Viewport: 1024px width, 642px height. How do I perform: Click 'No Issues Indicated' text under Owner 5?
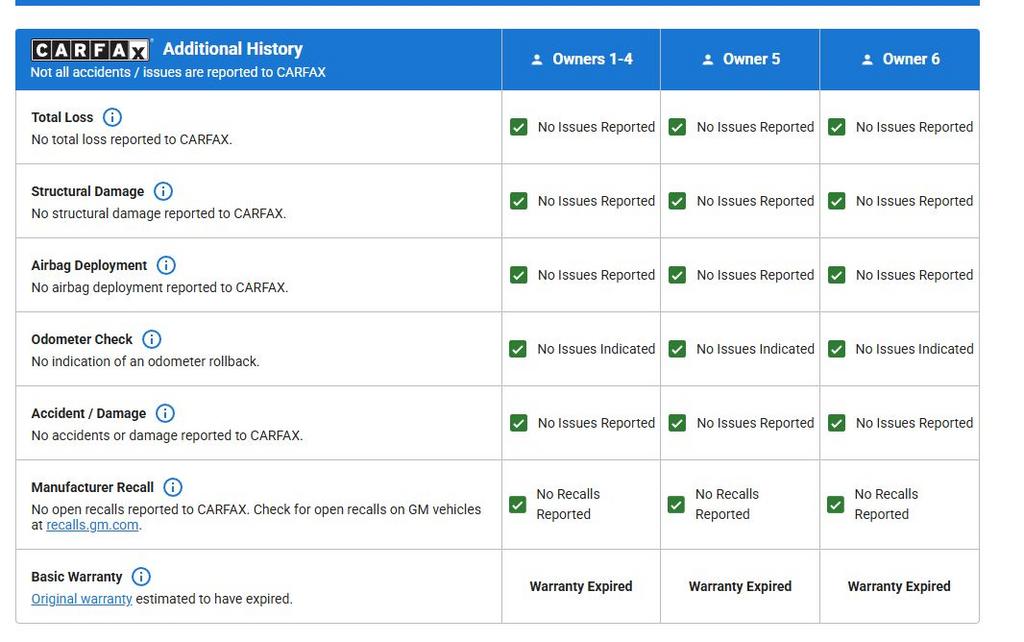click(756, 349)
